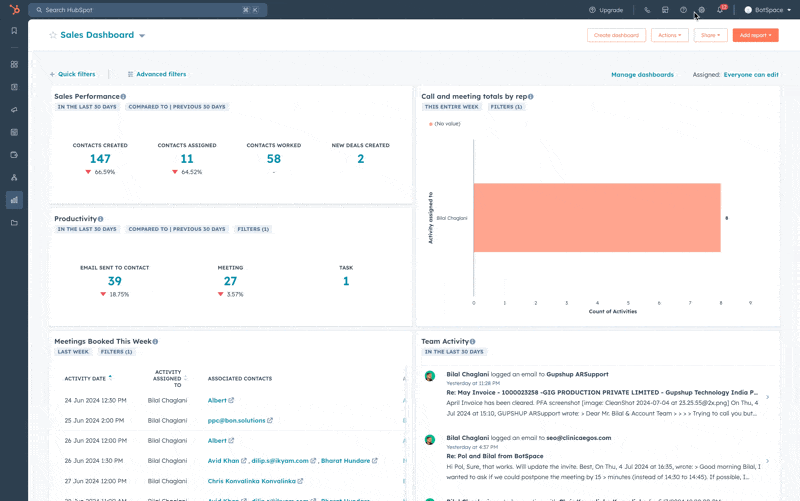This screenshot has height=501, width=800.
Task: Open the settings gear icon
Action: 702,10
